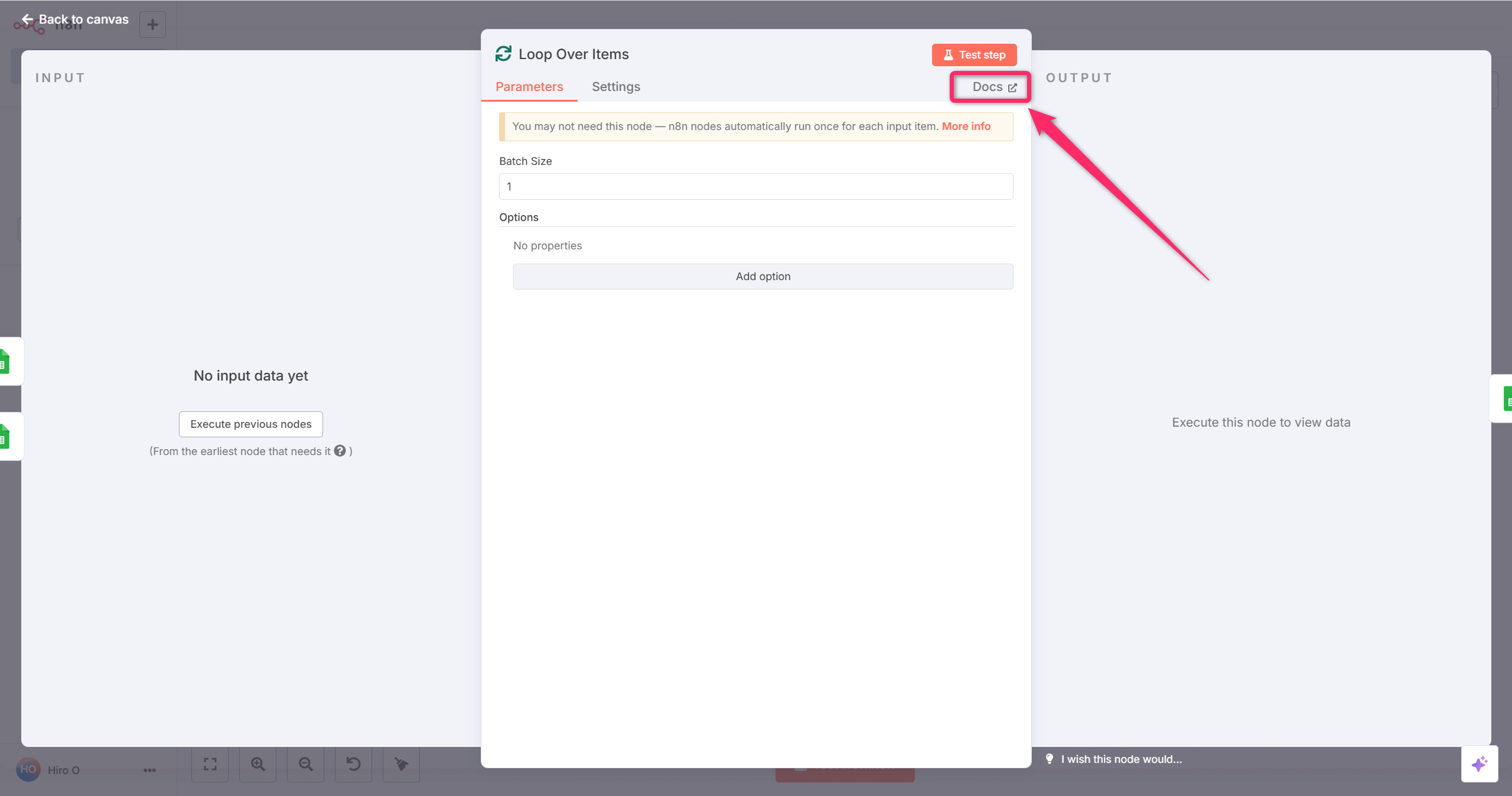Switch to the Parameters tab
Screen dimensions: 1512x796
click(x=529, y=87)
